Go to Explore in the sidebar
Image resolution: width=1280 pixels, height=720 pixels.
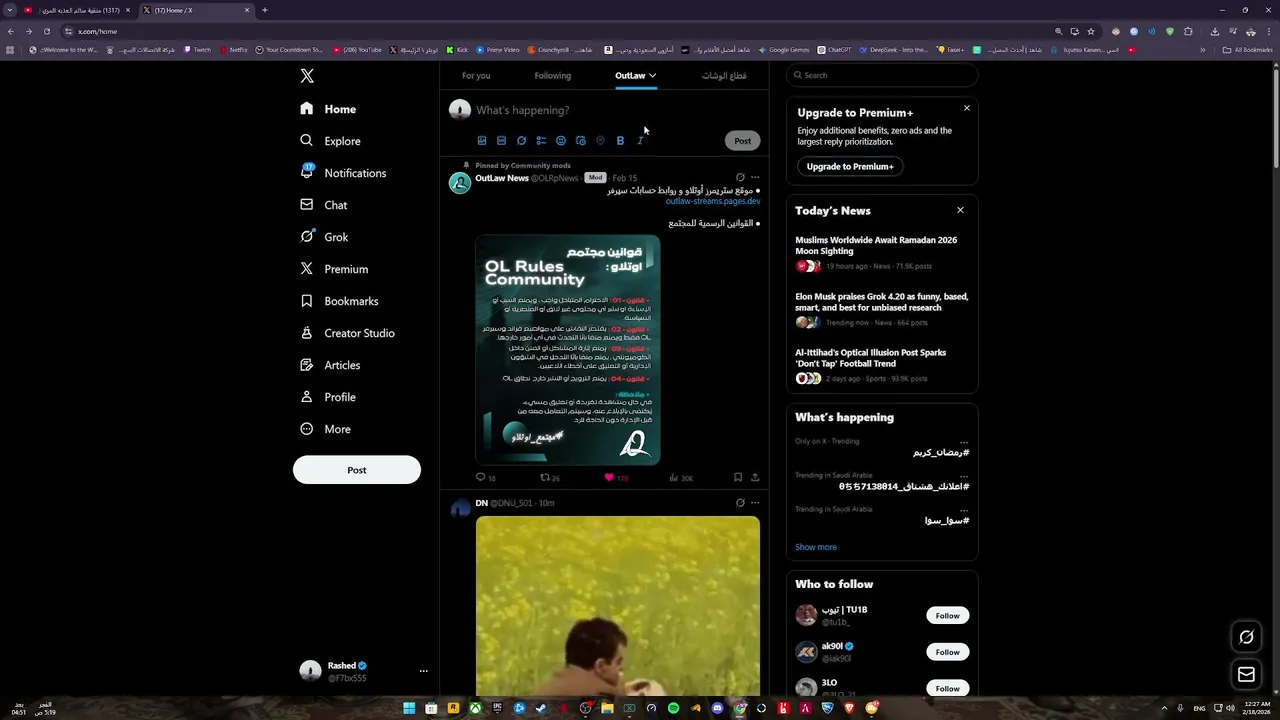330,141
